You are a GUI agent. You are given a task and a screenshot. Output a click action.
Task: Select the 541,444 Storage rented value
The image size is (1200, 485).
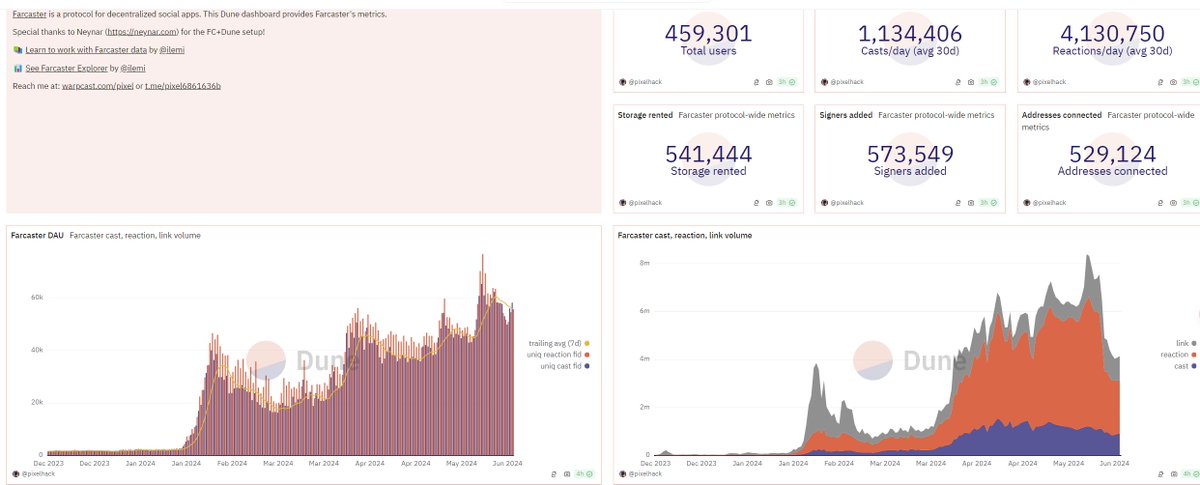[709, 154]
